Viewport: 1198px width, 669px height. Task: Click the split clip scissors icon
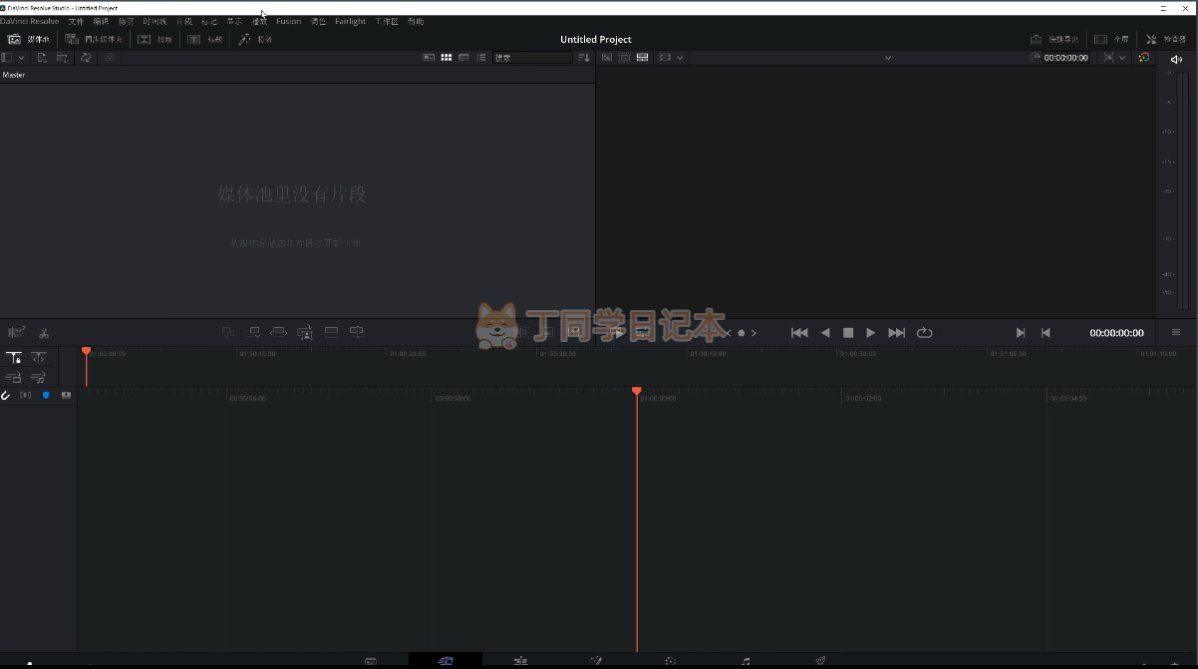(x=44, y=333)
